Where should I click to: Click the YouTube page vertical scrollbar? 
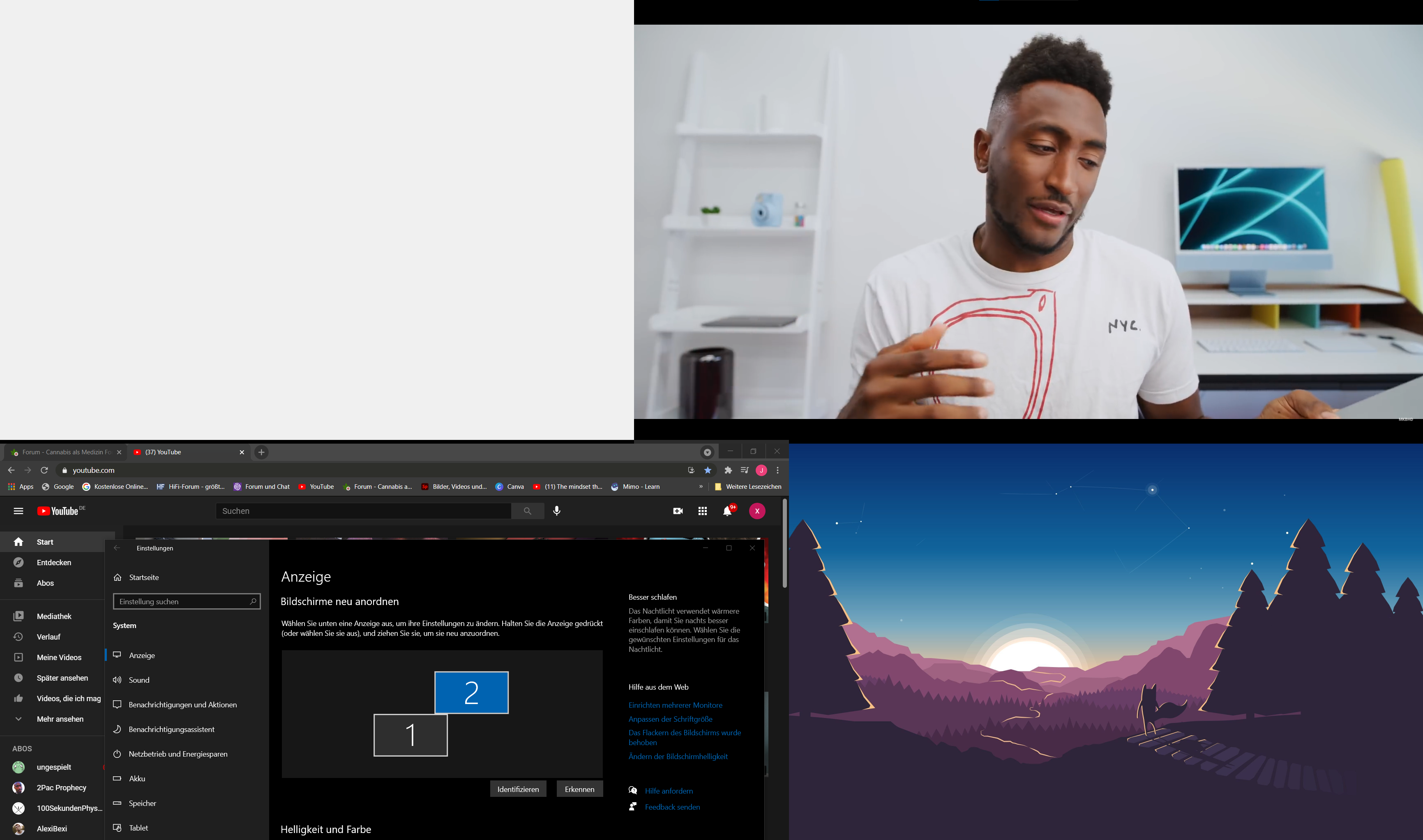click(x=784, y=543)
